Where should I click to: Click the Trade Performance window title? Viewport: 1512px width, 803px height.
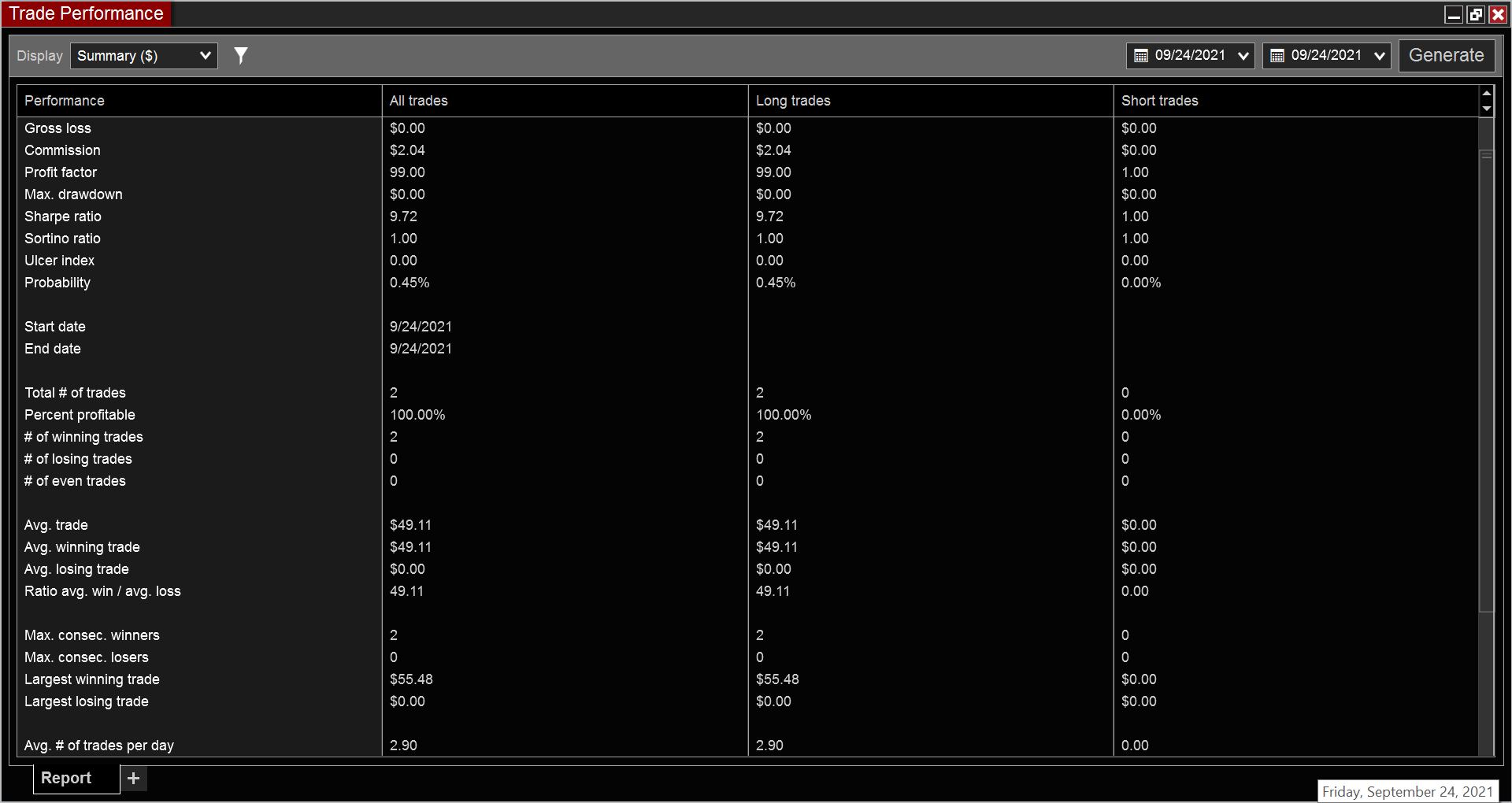coord(86,13)
